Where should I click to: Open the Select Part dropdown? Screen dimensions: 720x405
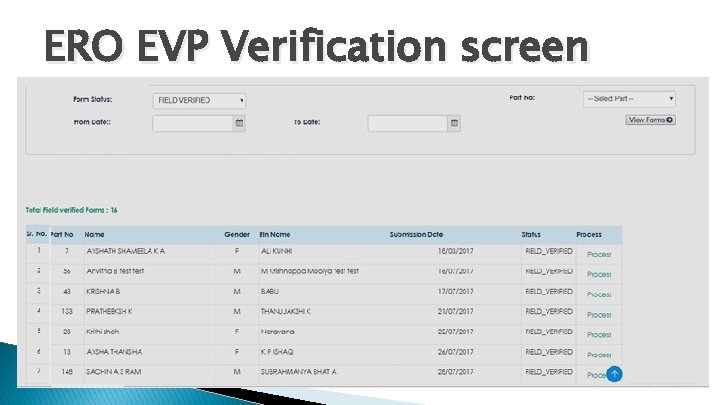pyautogui.click(x=629, y=99)
